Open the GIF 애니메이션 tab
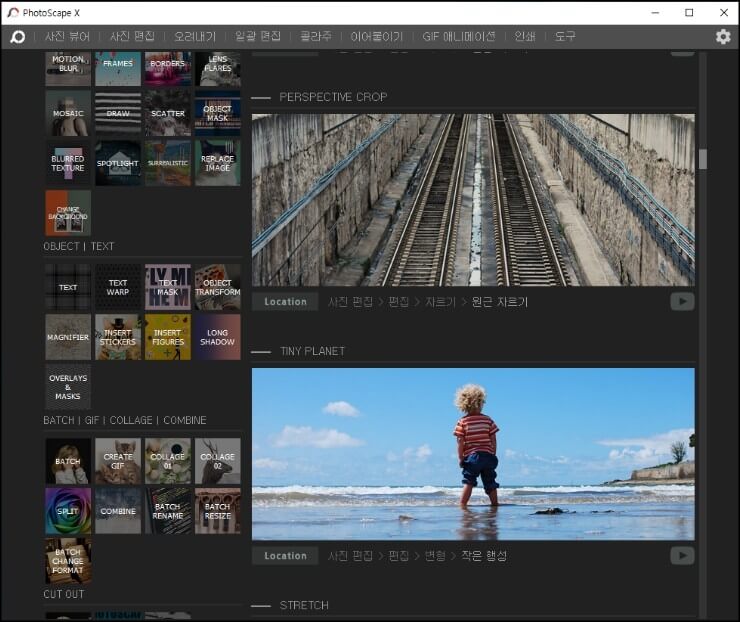This screenshot has width=740, height=622. (459, 36)
